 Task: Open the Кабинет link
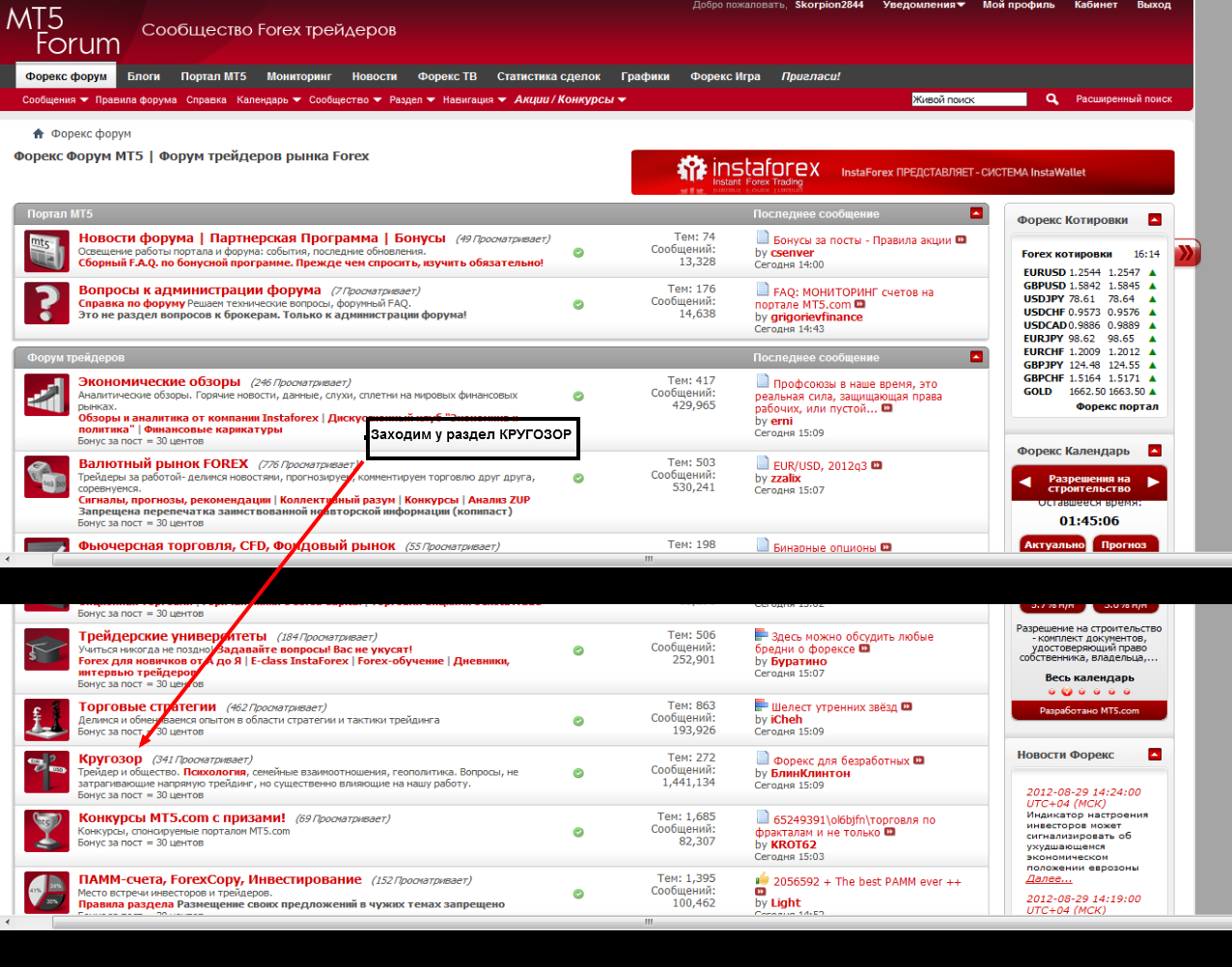[x=1096, y=5]
